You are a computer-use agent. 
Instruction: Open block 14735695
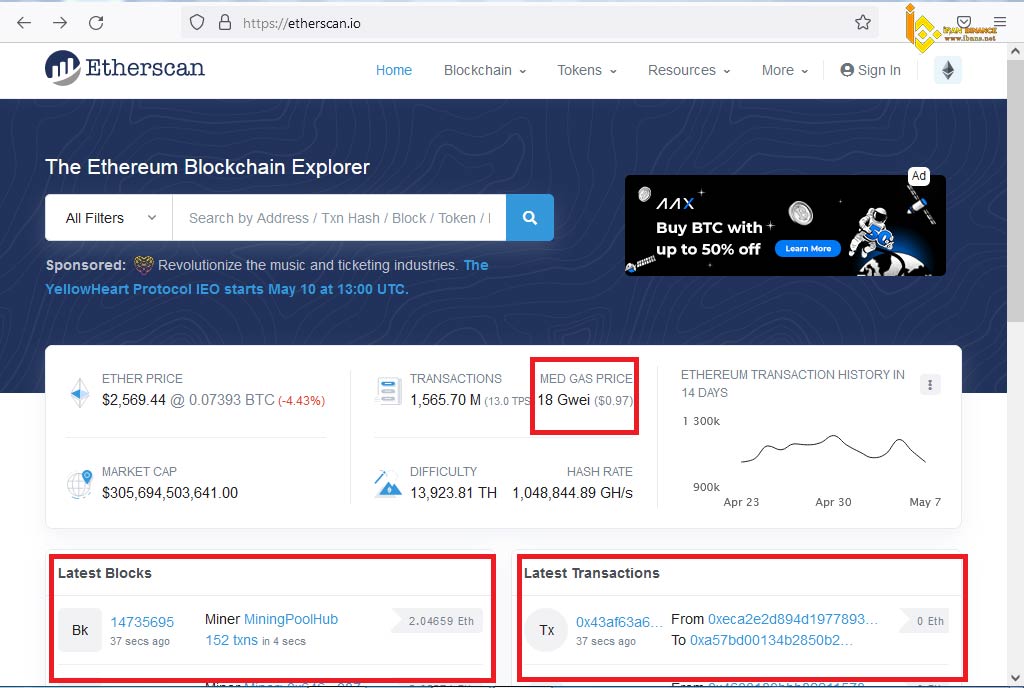coord(142,622)
